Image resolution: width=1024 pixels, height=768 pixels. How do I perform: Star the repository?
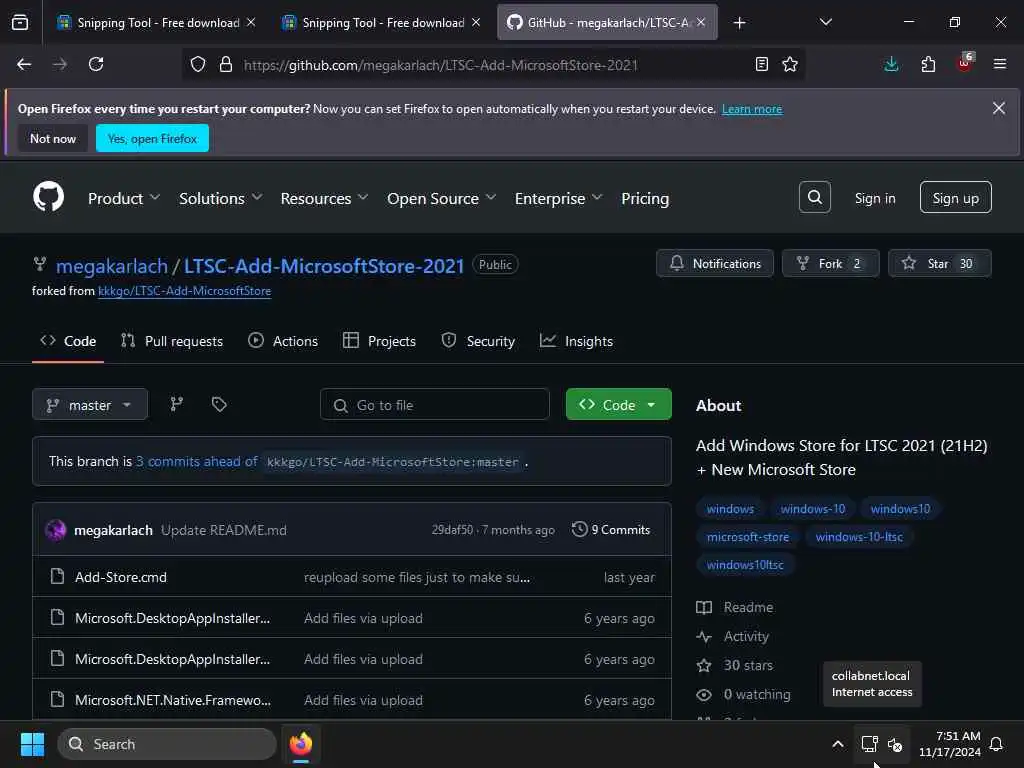pyautogui.click(x=939, y=264)
